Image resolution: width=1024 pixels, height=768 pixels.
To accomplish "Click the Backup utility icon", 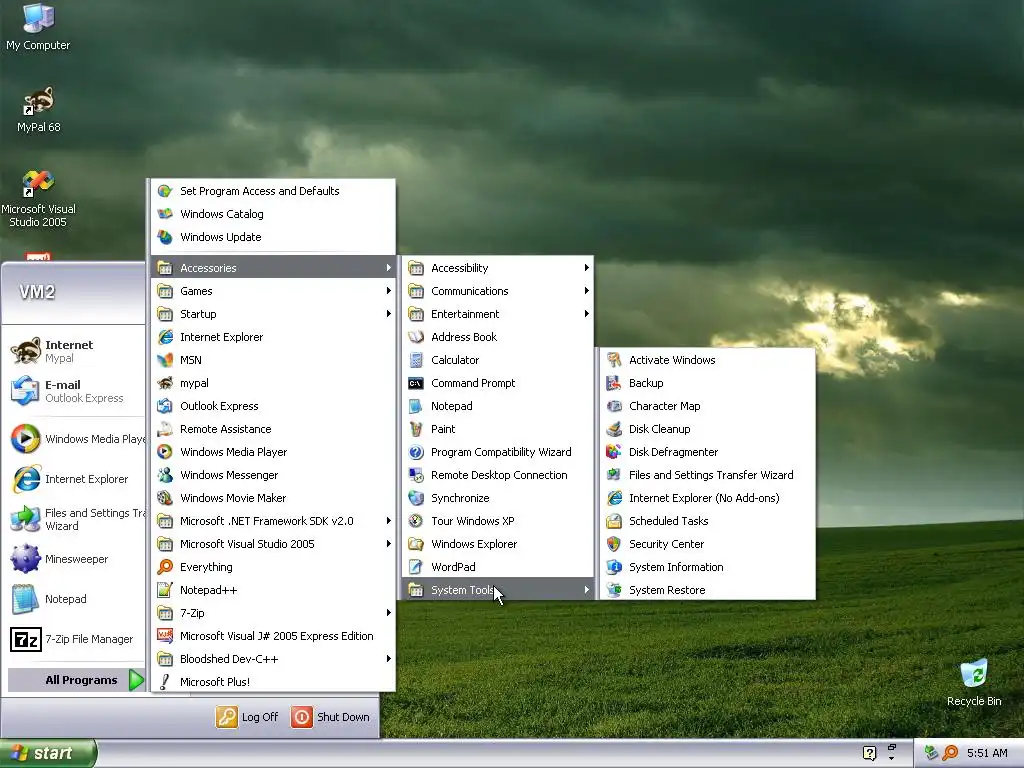I will [614, 383].
